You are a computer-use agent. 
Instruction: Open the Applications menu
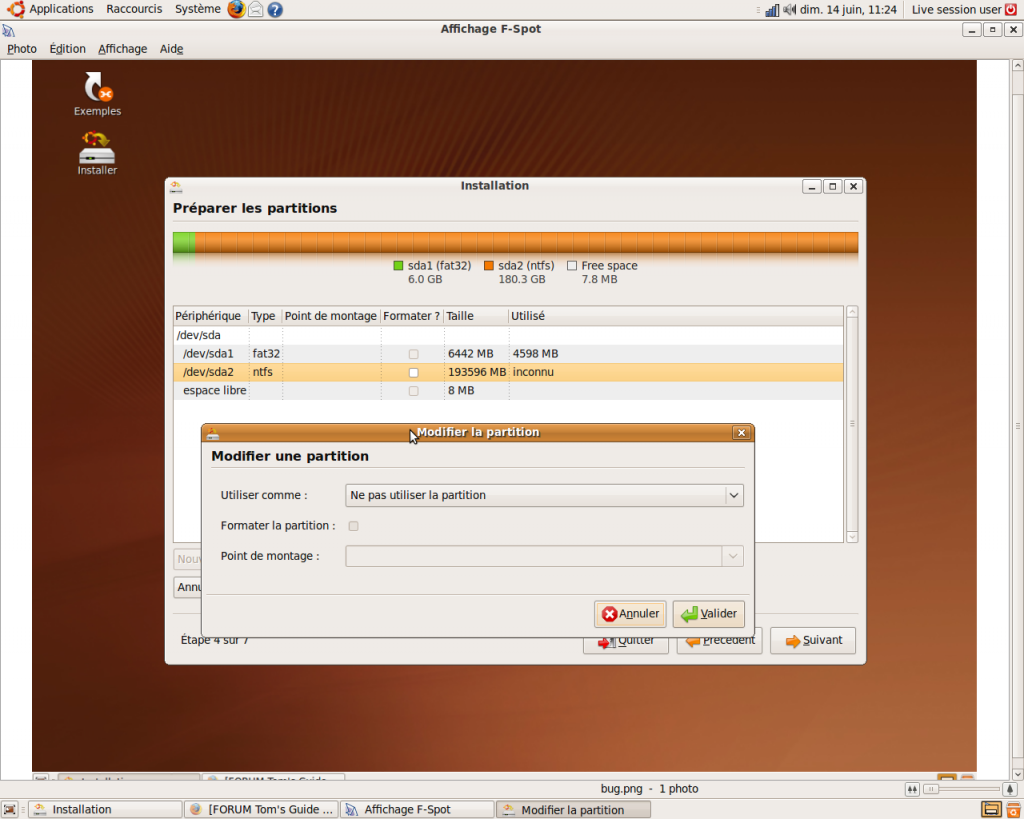click(61, 9)
